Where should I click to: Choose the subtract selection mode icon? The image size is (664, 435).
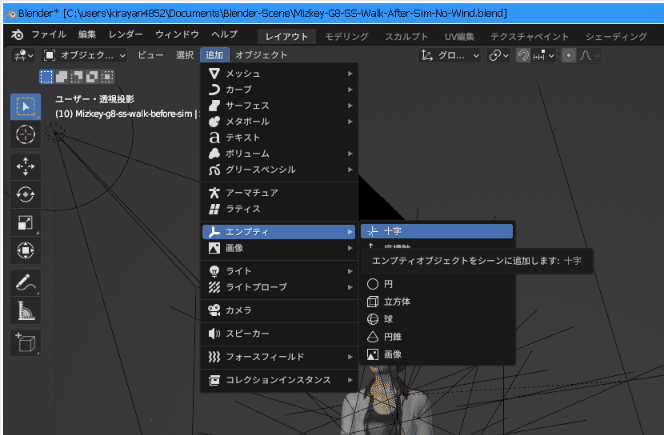coord(77,77)
